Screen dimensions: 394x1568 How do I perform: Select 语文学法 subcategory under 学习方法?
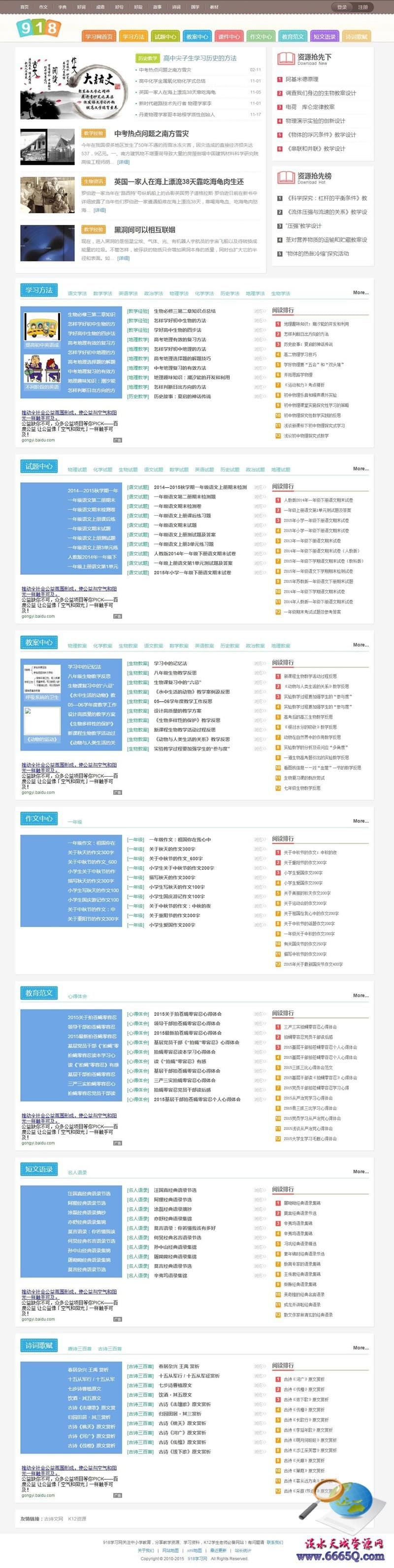coord(77,293)
